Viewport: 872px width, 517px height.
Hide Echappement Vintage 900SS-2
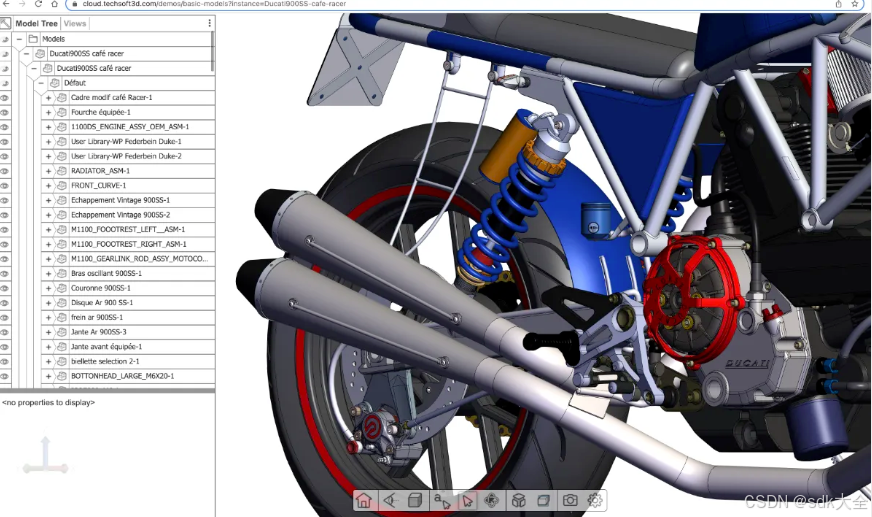point(5,215)
